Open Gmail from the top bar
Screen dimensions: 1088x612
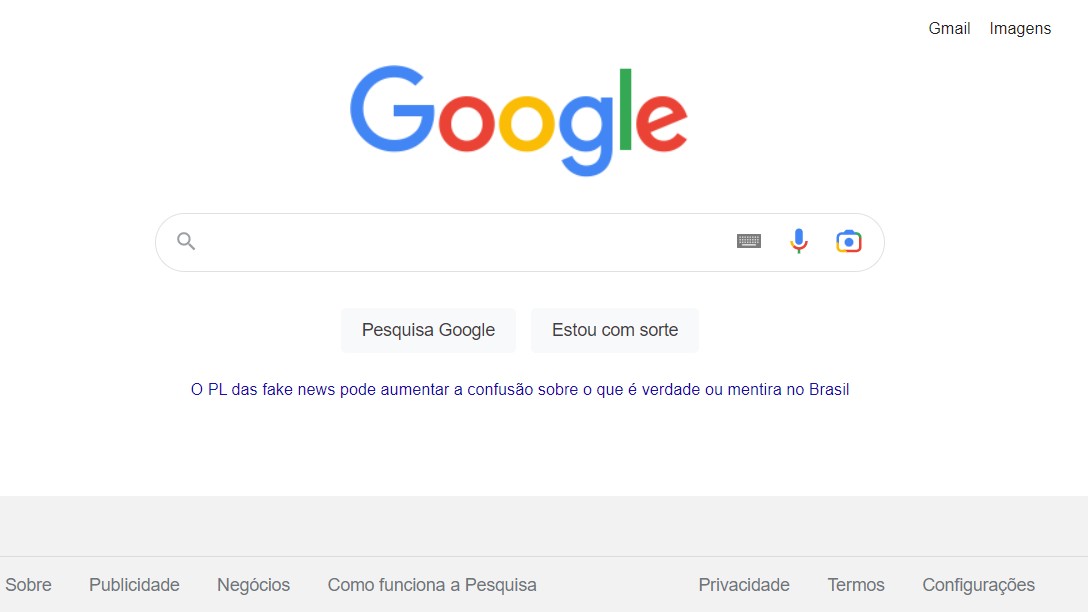click(x=949, y=28)
